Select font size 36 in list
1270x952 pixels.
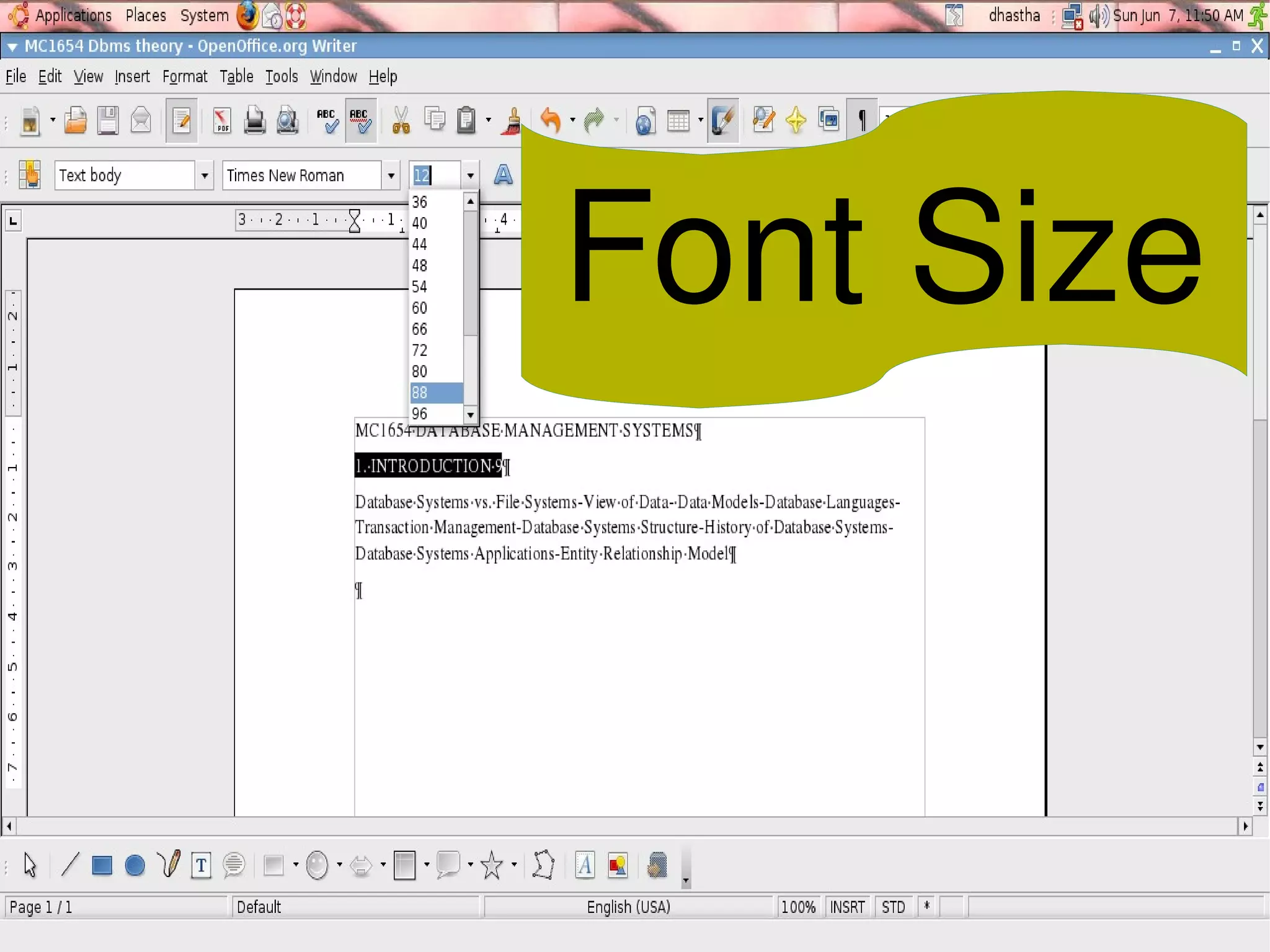tap(436, 202)
